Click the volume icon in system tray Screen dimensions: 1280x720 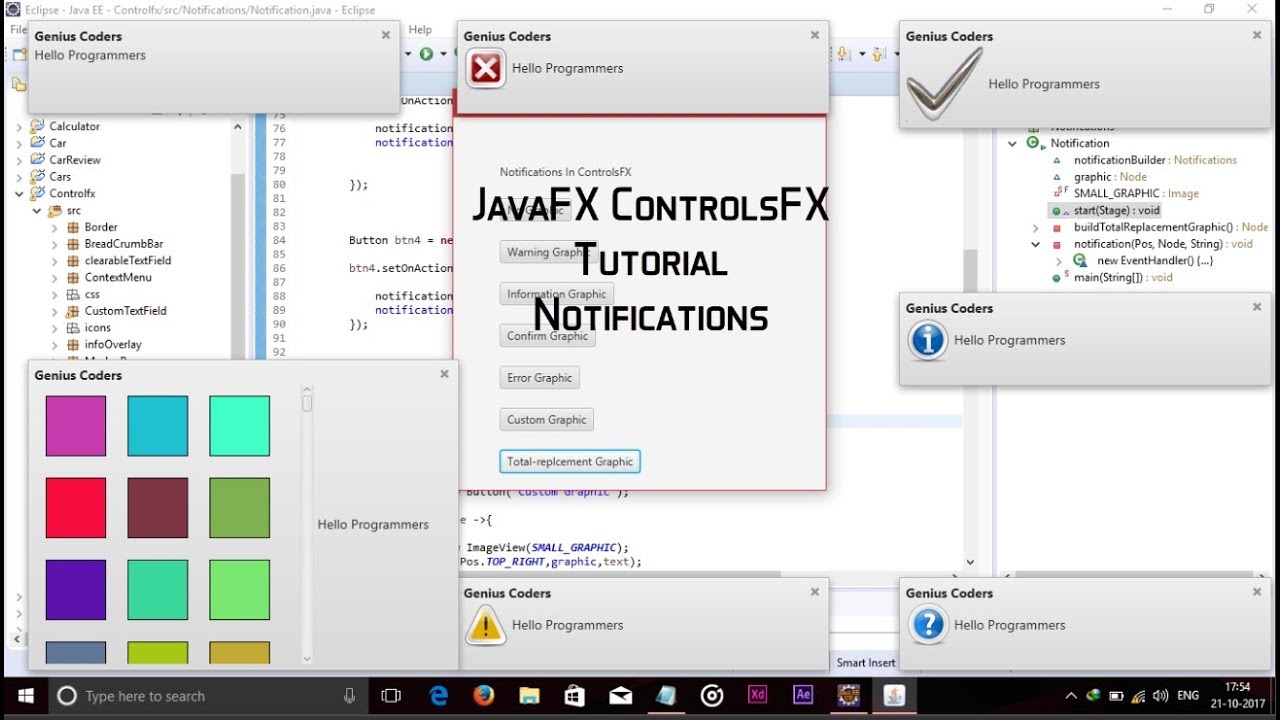[1160, 696]
